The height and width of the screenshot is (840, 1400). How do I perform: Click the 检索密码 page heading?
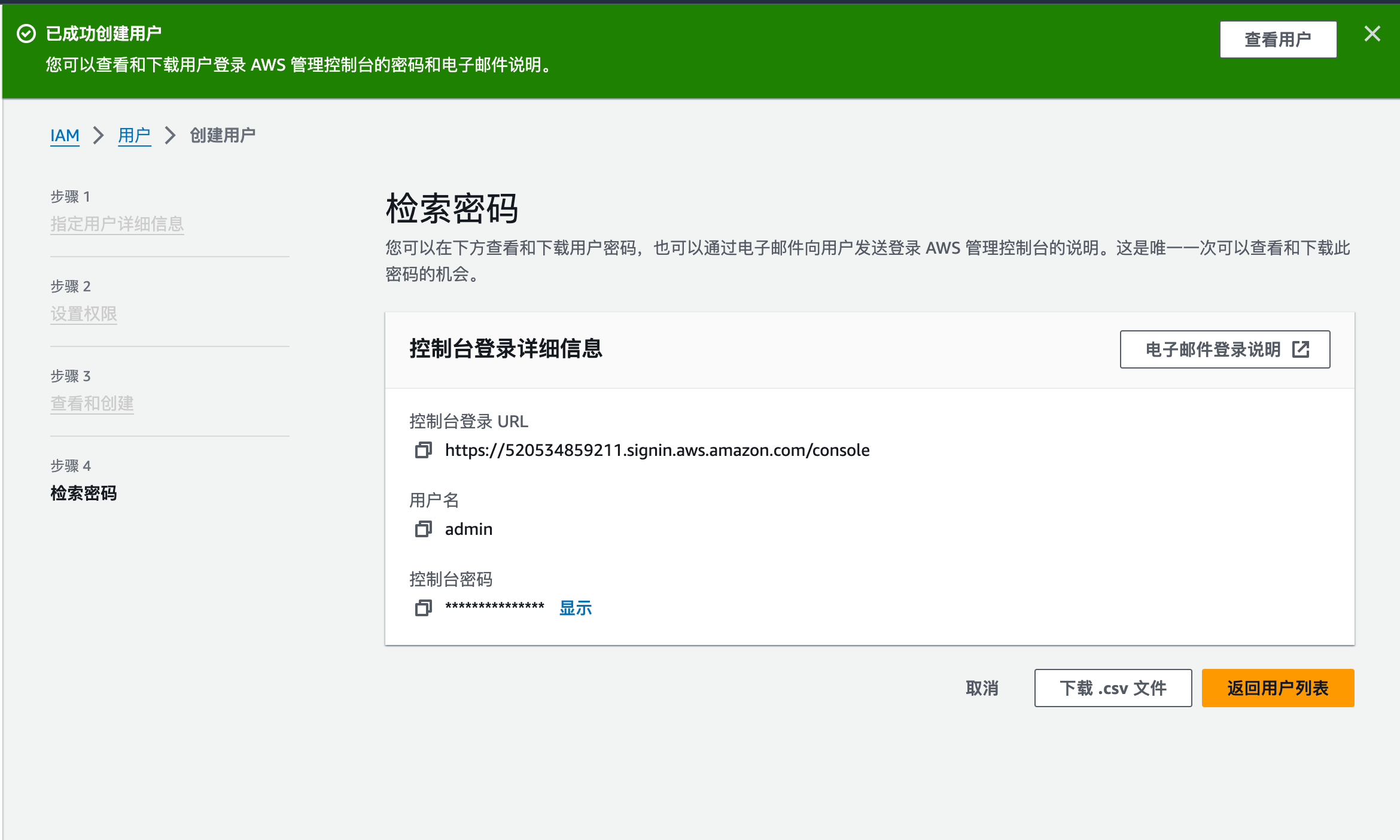452,209
